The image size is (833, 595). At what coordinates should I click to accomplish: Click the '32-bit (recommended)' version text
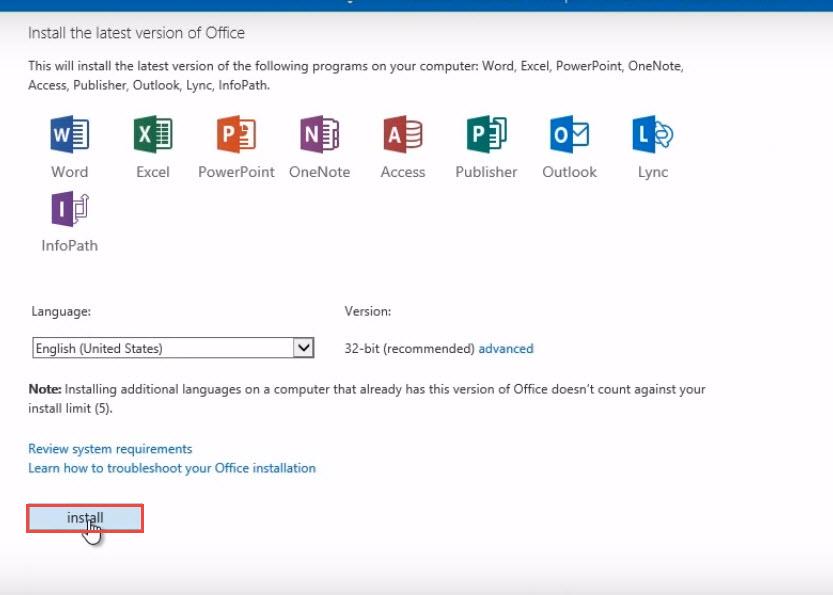(x=410, y=348)
